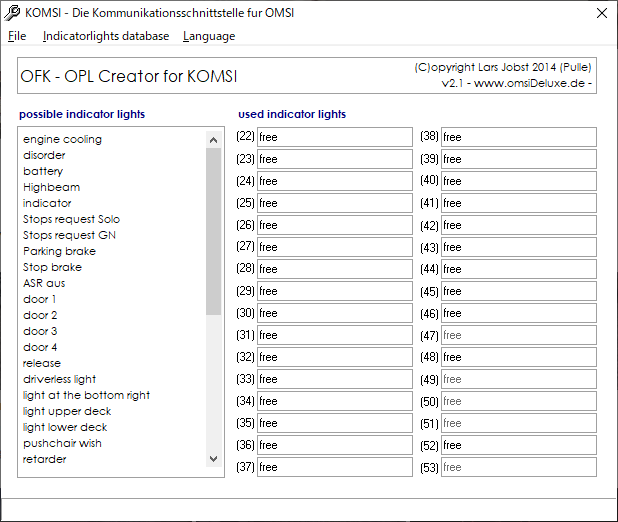Click the field for indicator light (32)
This screenshot has height=522, width=618.
(335, 357)
